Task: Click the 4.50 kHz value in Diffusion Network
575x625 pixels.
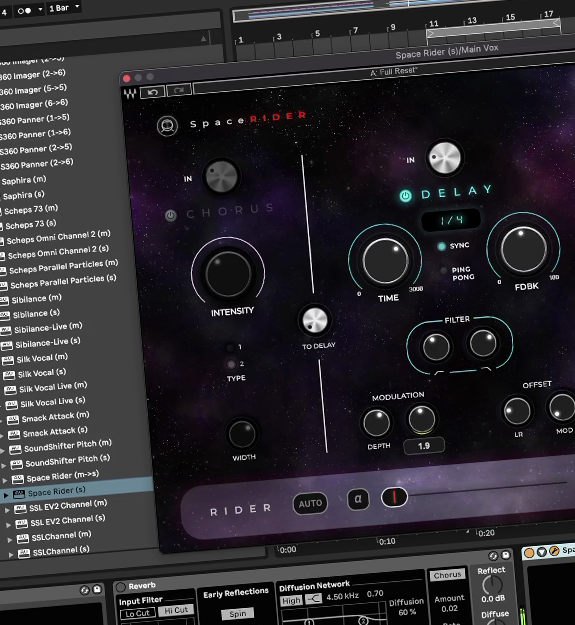Action: [343, 597]
